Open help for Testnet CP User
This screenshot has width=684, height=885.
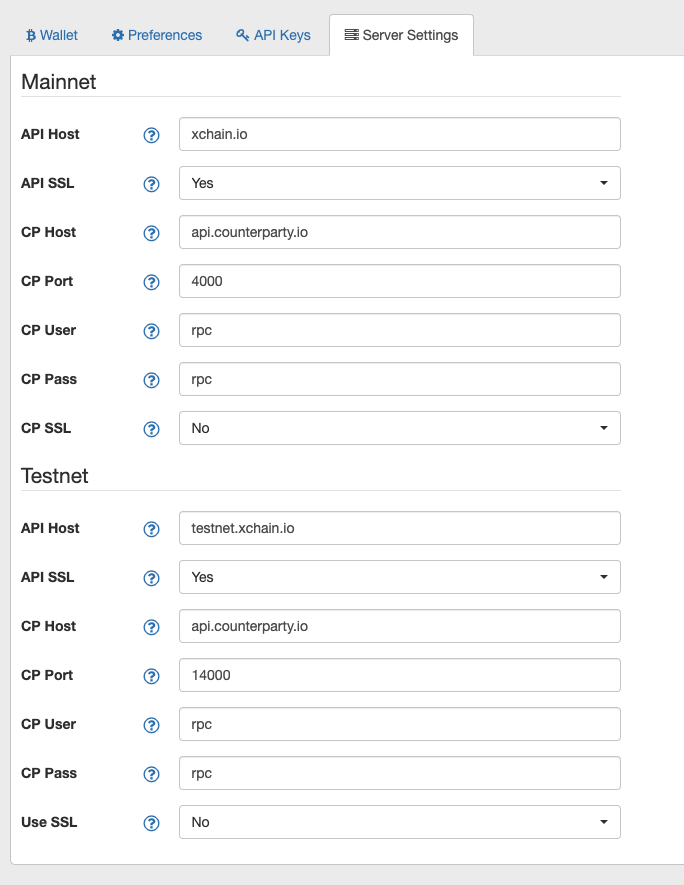click(151, 725)
